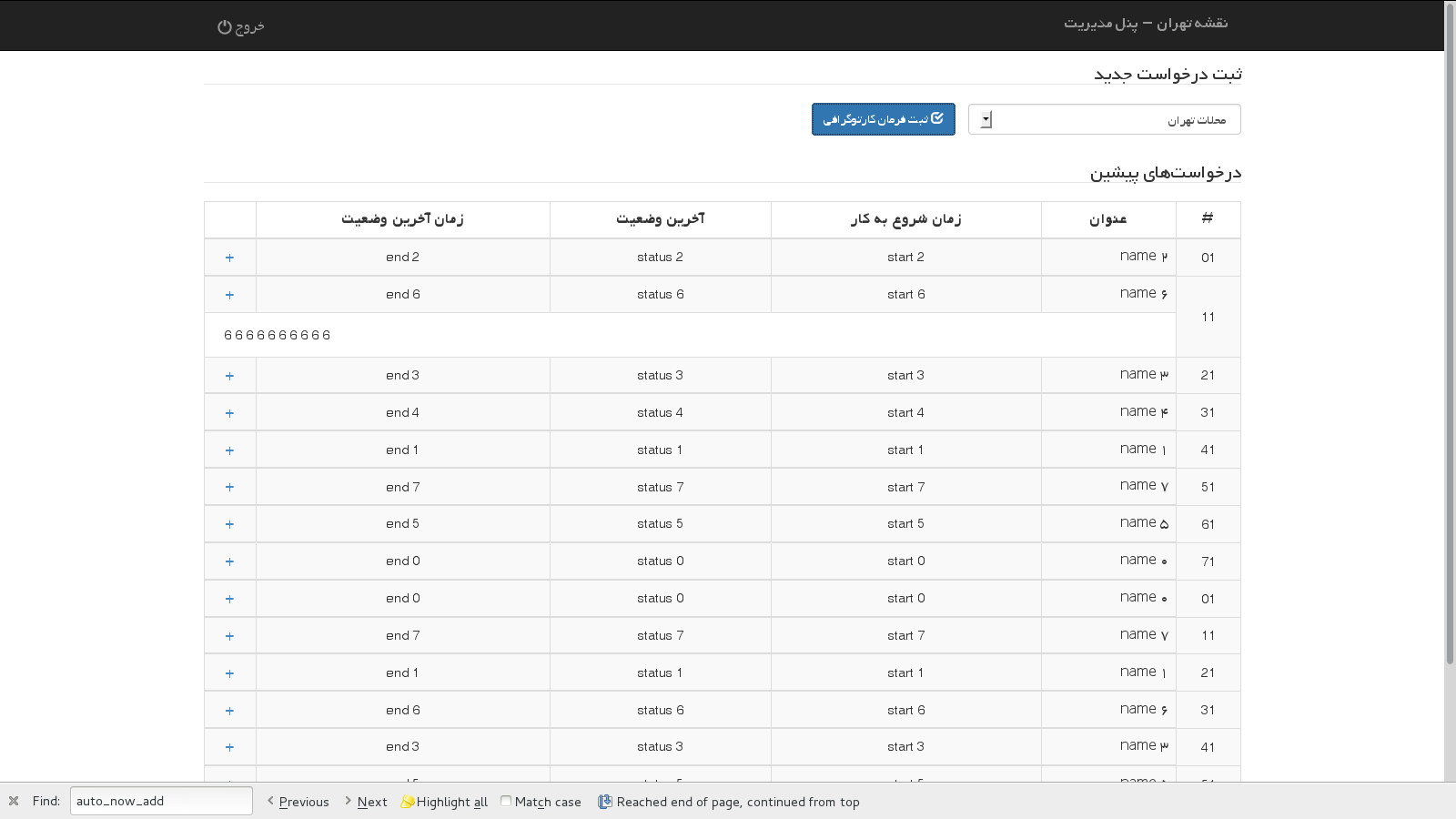This screenshot has width=1456, height=819.
Task: Enable the Match case checkbox
Action: [506, 801]
